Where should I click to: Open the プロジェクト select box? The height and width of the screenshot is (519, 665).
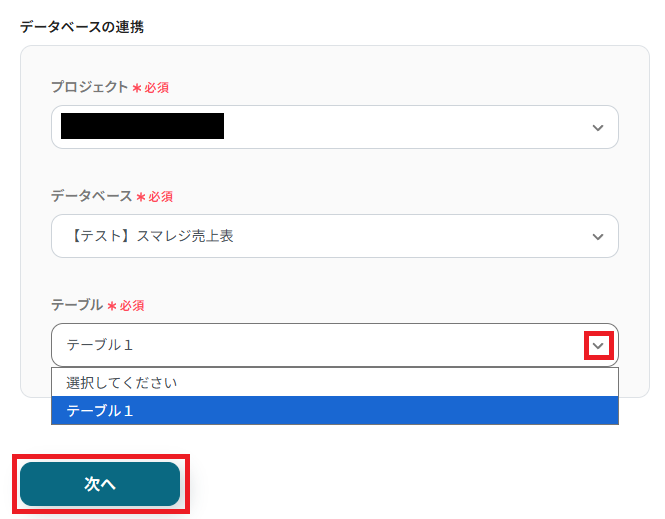click(334, 127)
